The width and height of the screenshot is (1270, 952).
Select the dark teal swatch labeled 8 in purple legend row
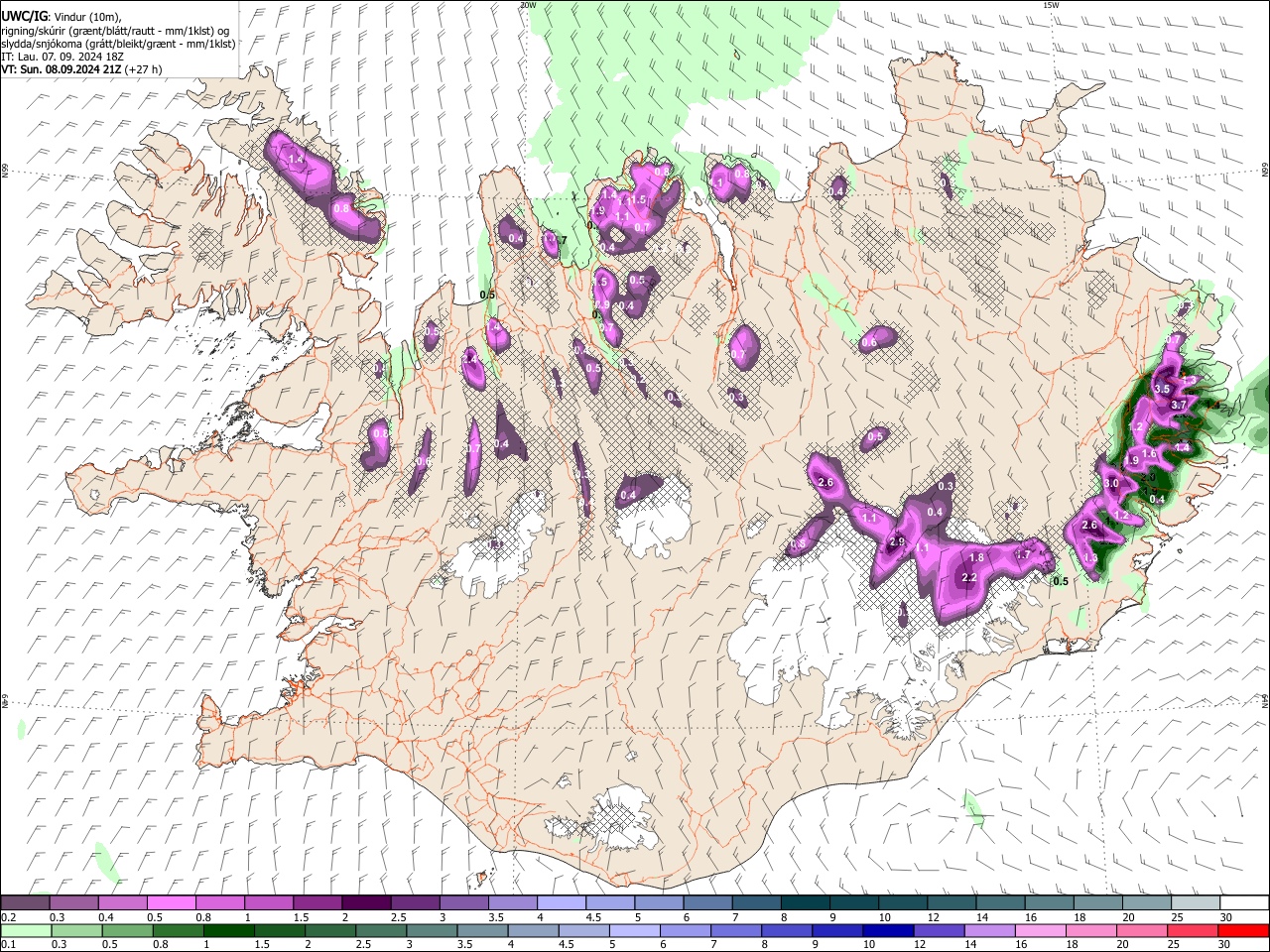point(806,903)
